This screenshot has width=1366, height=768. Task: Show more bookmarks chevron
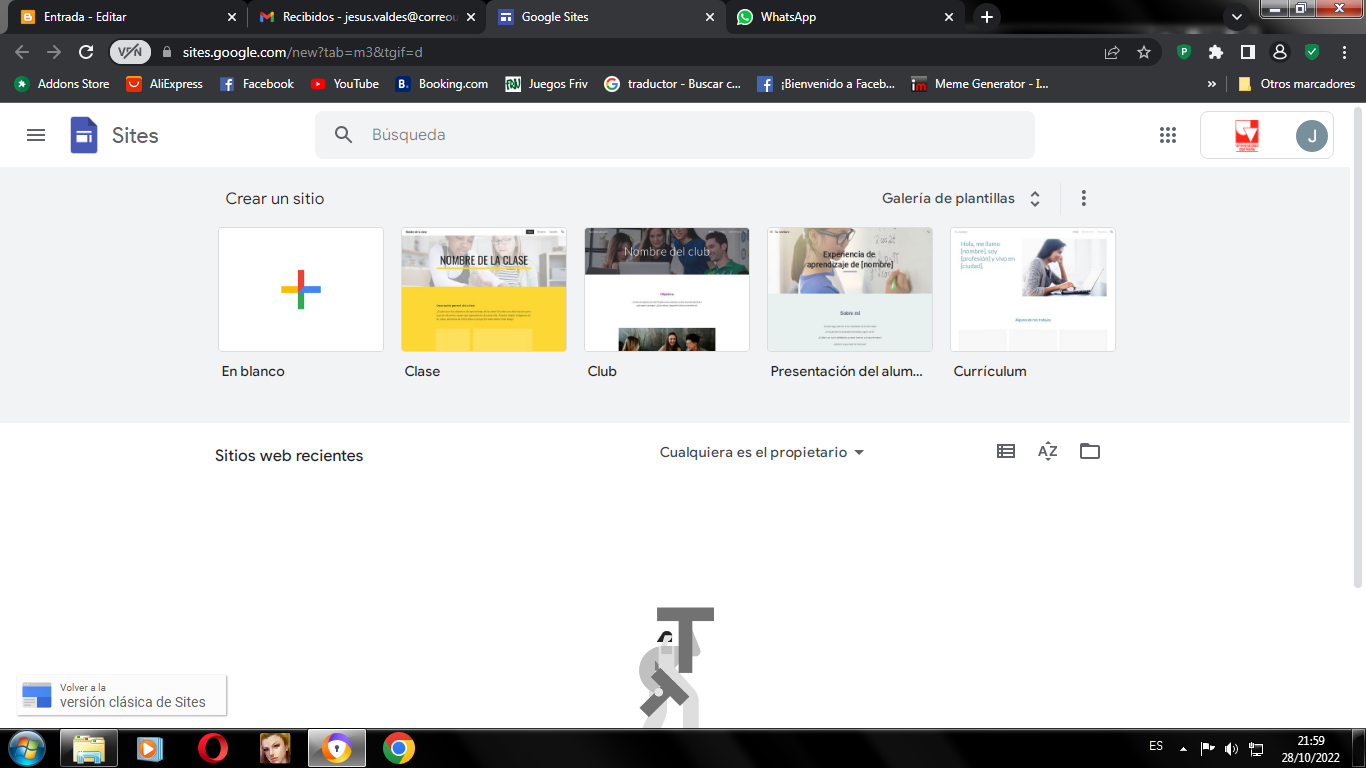[1212, 84]
